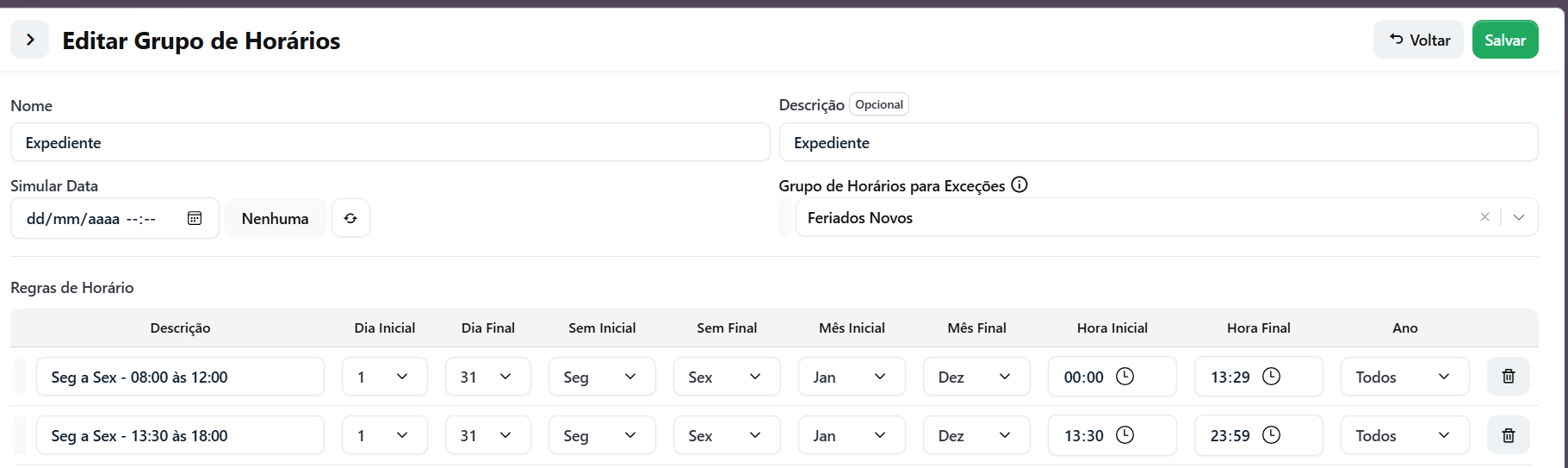
Task: Open Dia Inicial dropdown in 08:00 às 12:00 row
Action: [385, 377]
